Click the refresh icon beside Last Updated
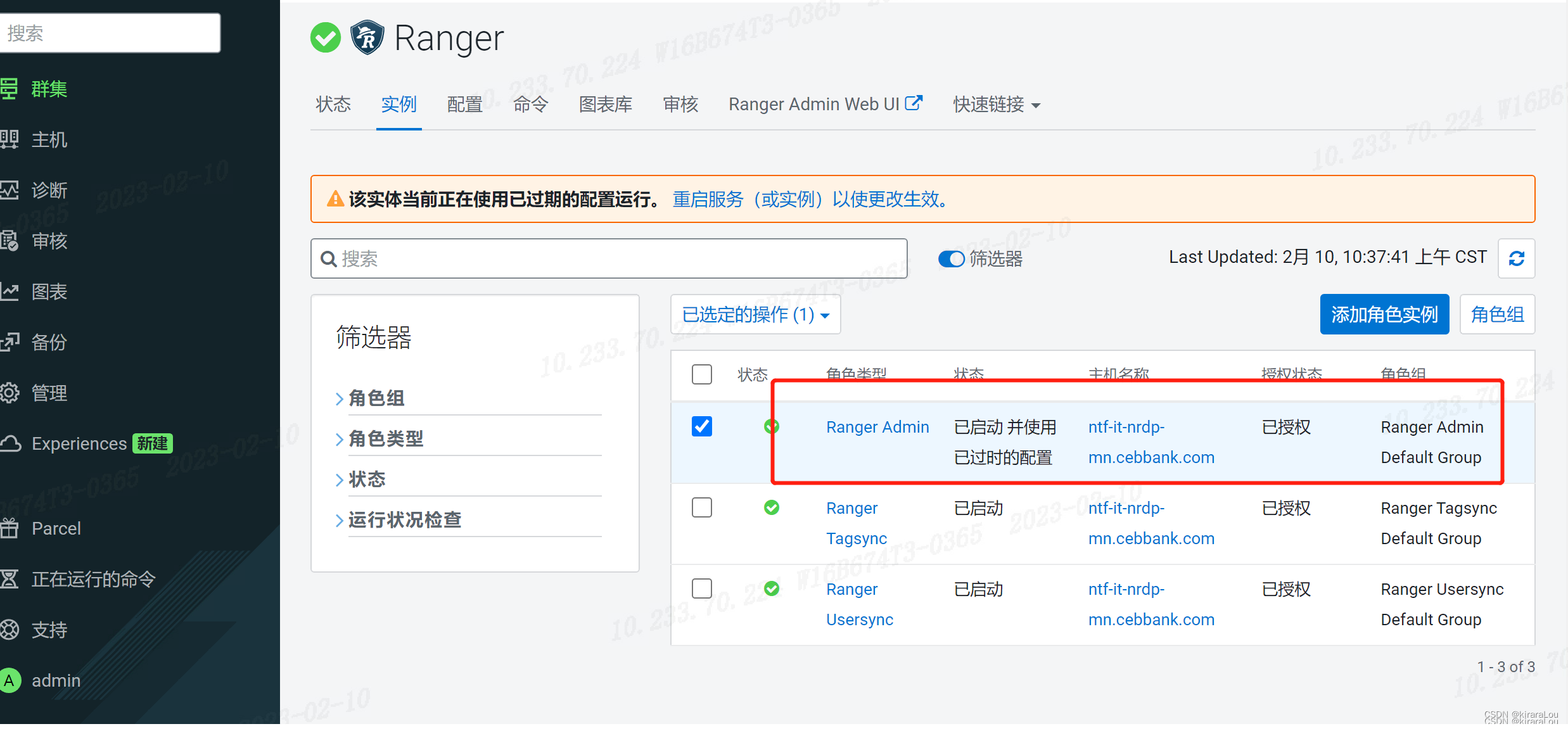 point(1516,258)
